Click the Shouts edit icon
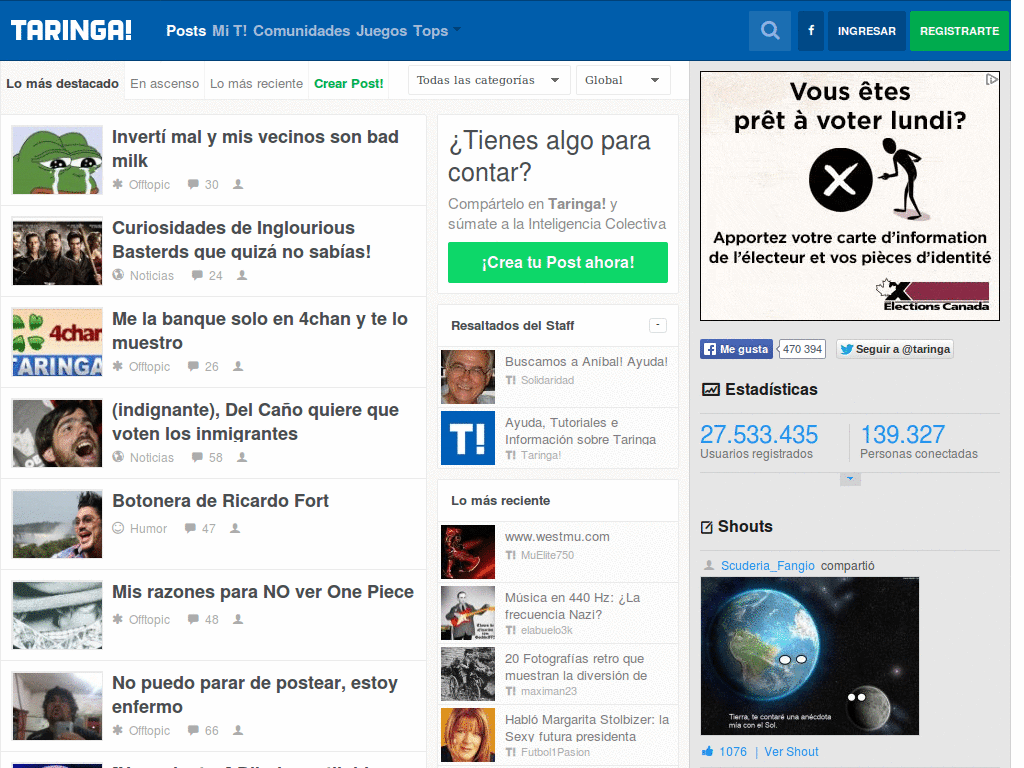Screen dimensions: 1024x768 click(707, 527)
